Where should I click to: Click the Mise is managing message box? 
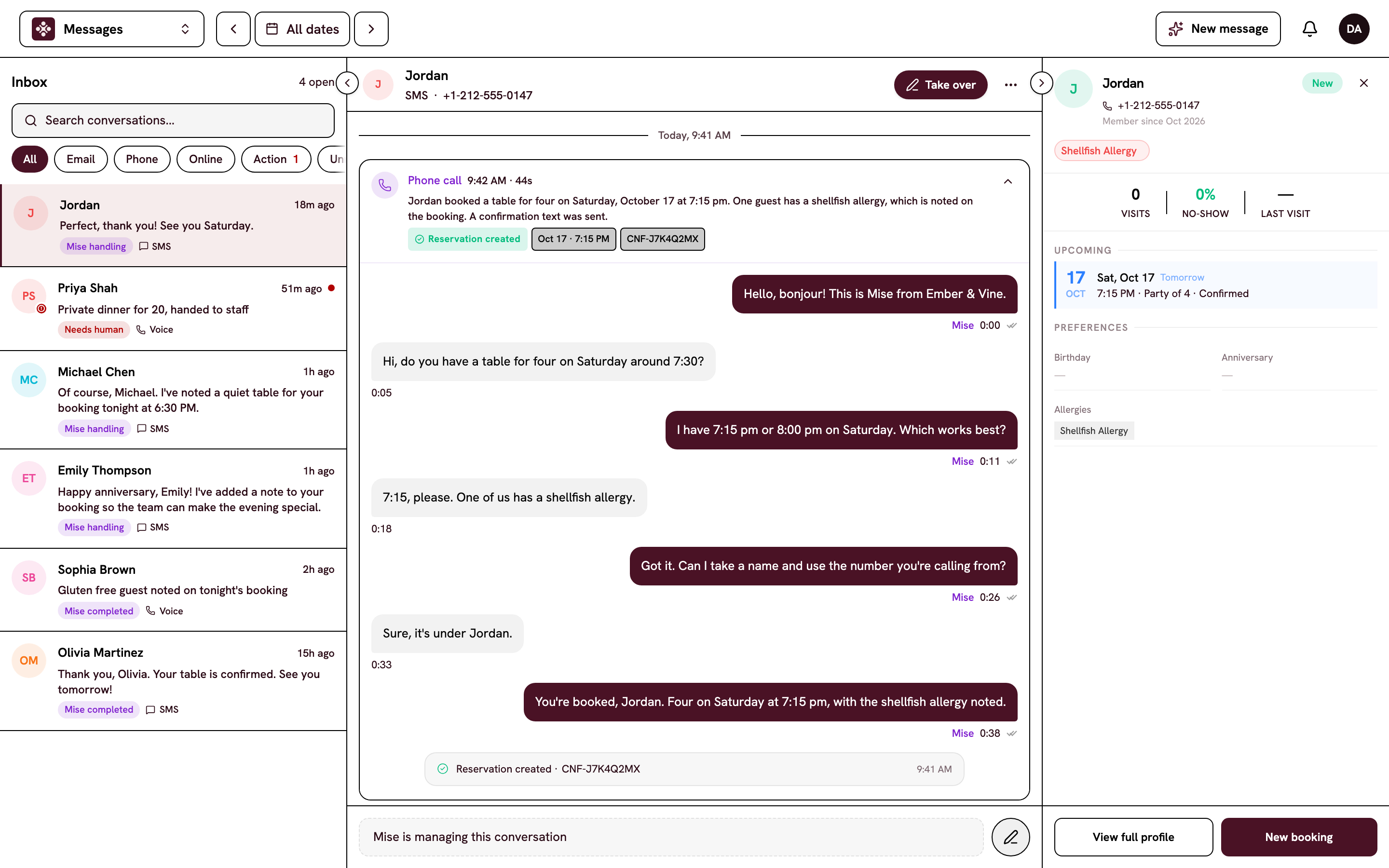671,837
